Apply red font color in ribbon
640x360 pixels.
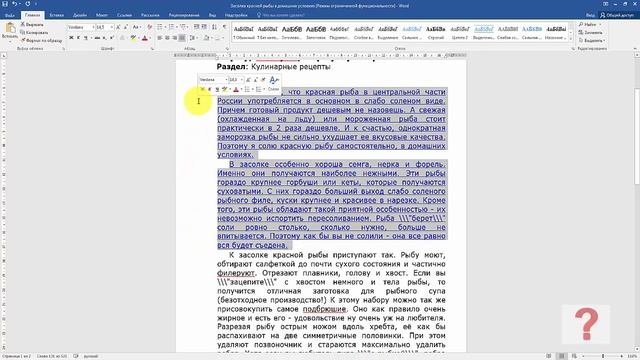[144, 38]
